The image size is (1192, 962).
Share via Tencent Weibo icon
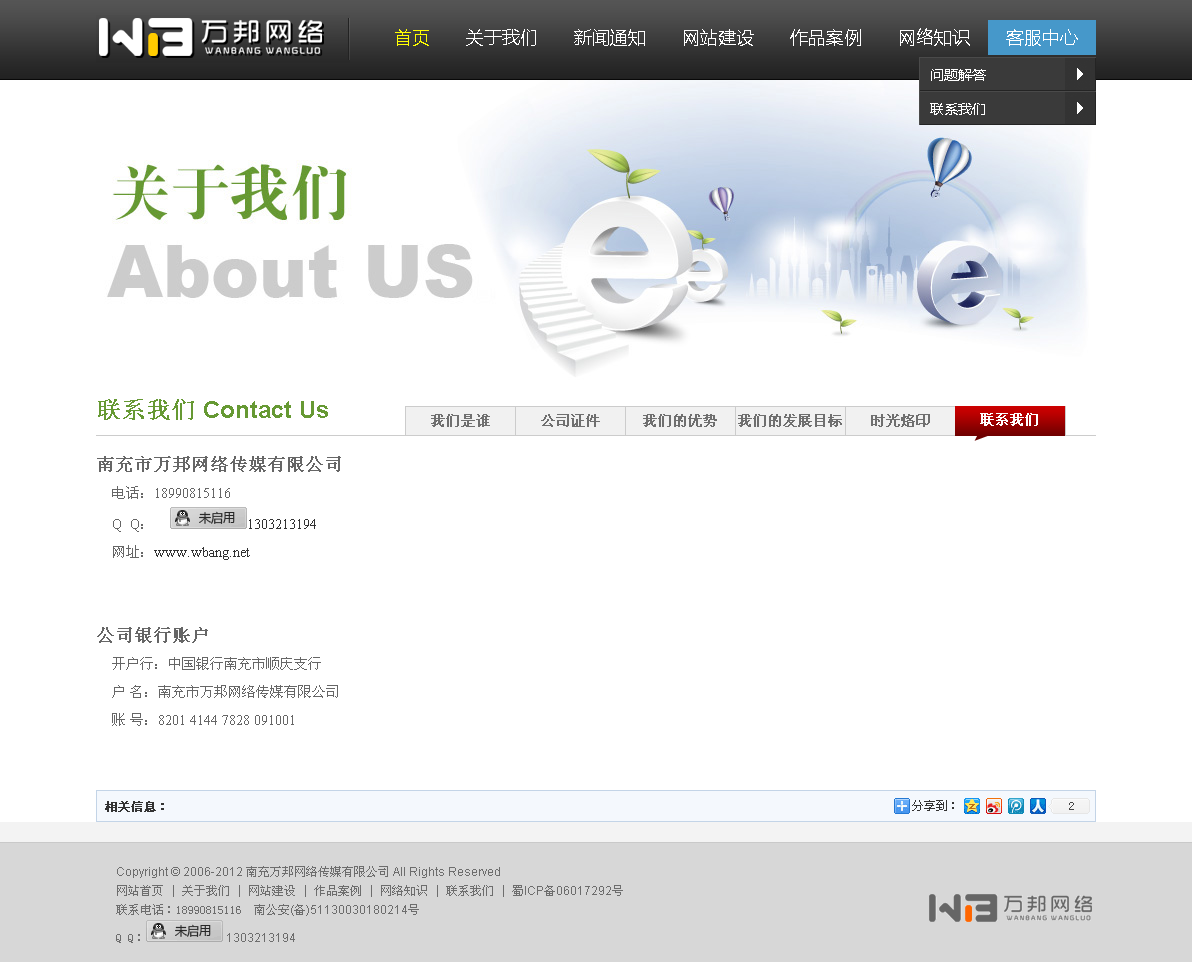[x=1015, y=806]
